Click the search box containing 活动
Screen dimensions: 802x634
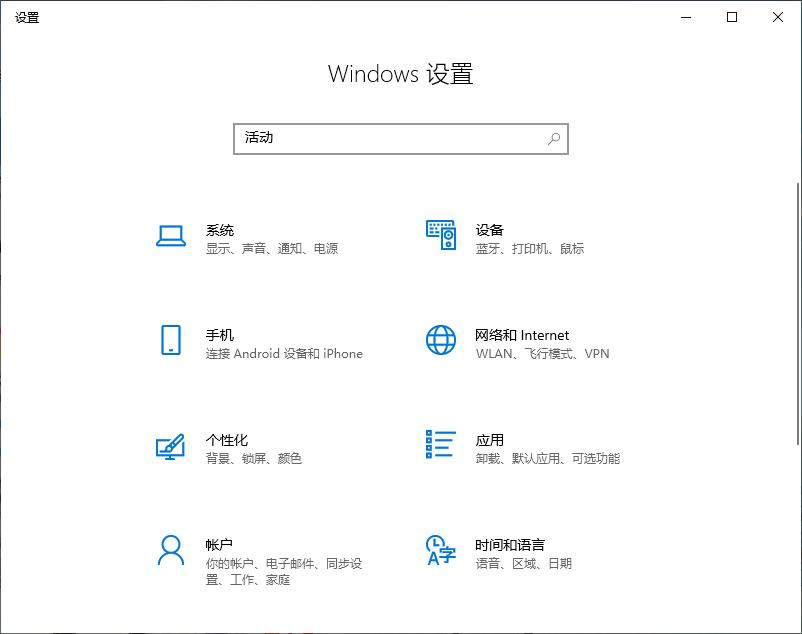(x=401, y=139)
